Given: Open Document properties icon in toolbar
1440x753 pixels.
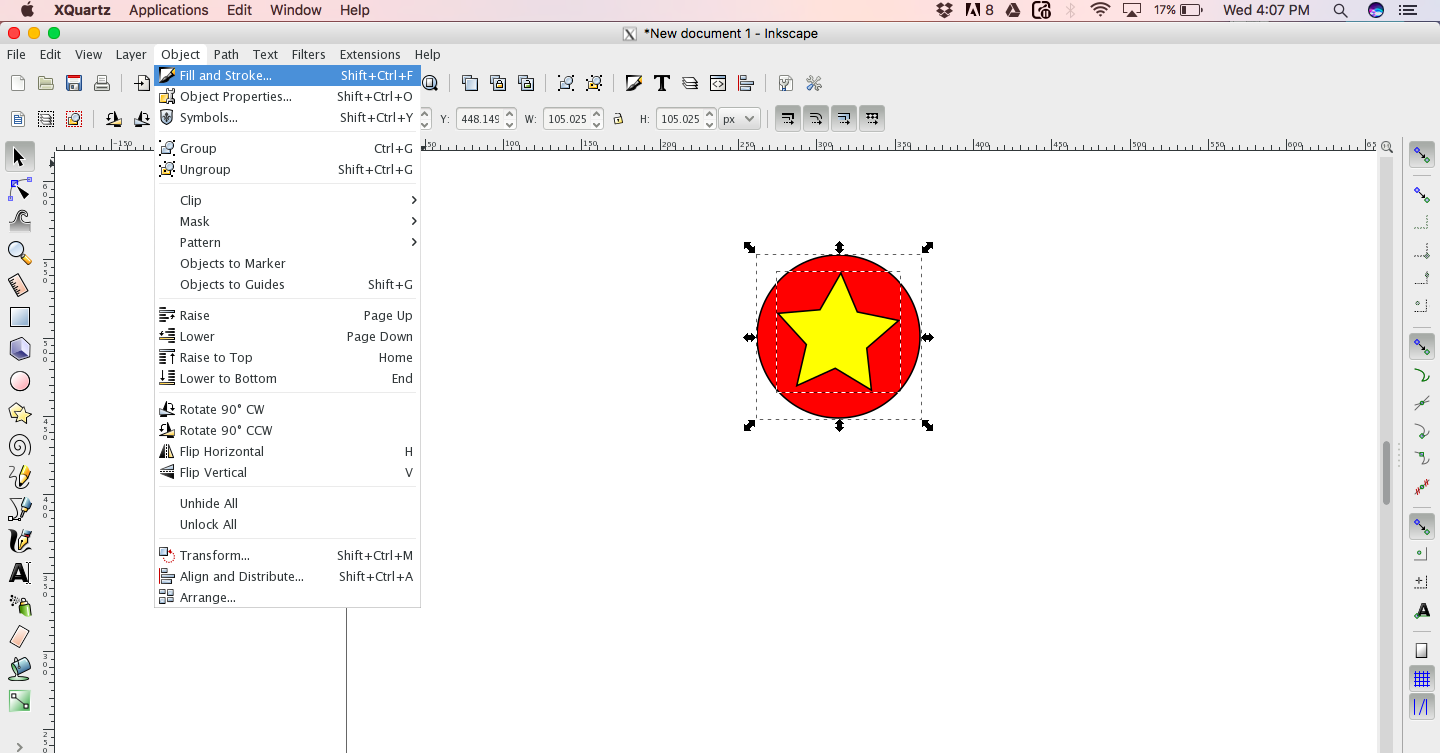Looking at the screenshot, I should coord(785,83).
